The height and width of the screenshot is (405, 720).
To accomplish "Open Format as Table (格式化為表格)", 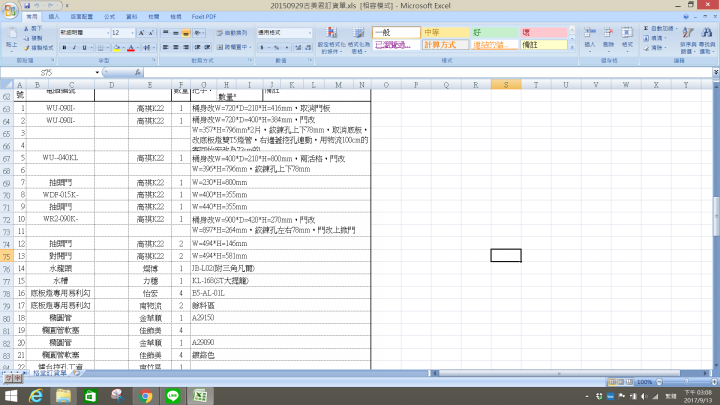I will [x=359, y=40].
